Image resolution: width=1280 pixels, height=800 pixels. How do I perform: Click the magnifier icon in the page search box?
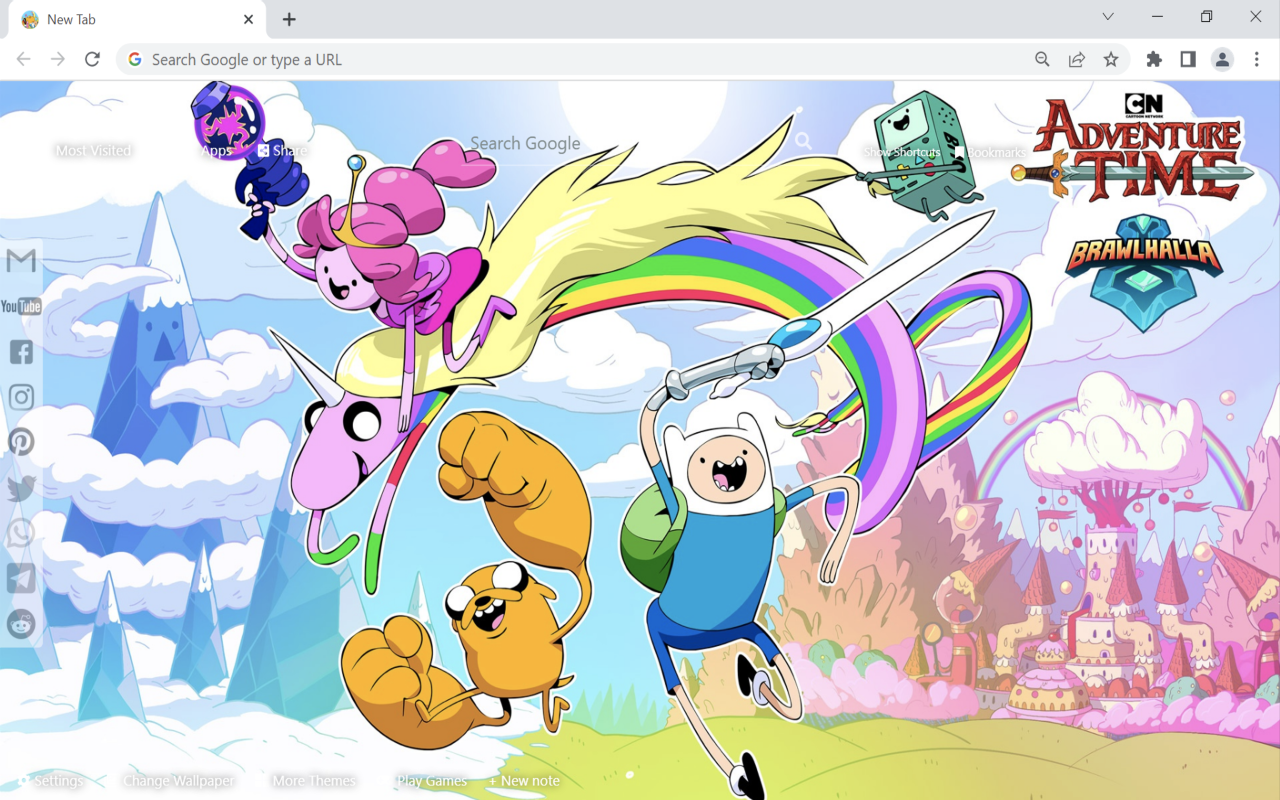(x=803, y=142)
